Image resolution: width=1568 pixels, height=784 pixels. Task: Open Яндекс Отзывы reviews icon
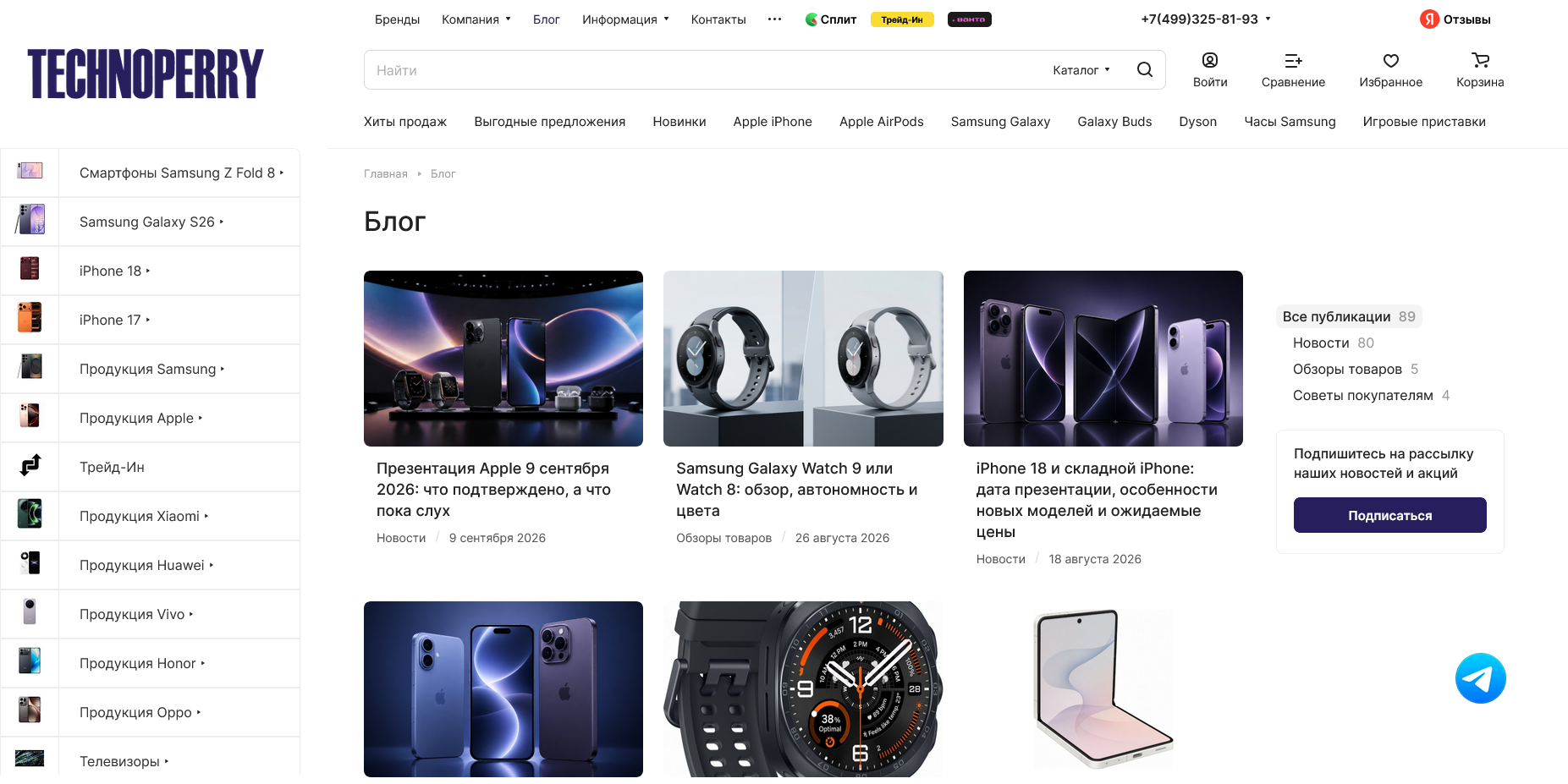tap(1429, 19)
